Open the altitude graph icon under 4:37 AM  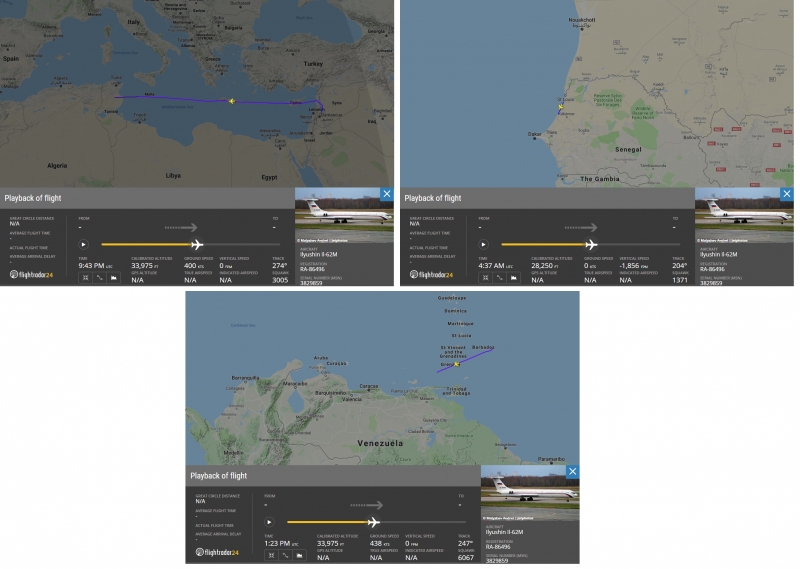513,277
